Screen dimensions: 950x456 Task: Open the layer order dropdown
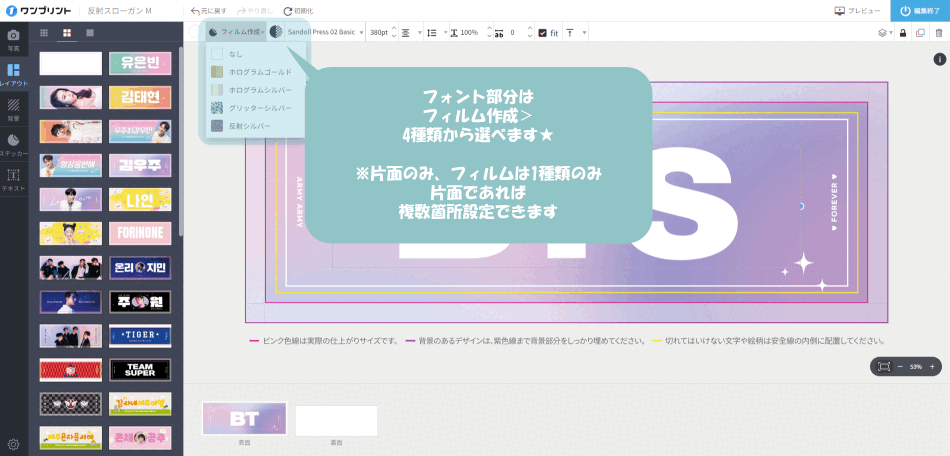click(884, 33)
